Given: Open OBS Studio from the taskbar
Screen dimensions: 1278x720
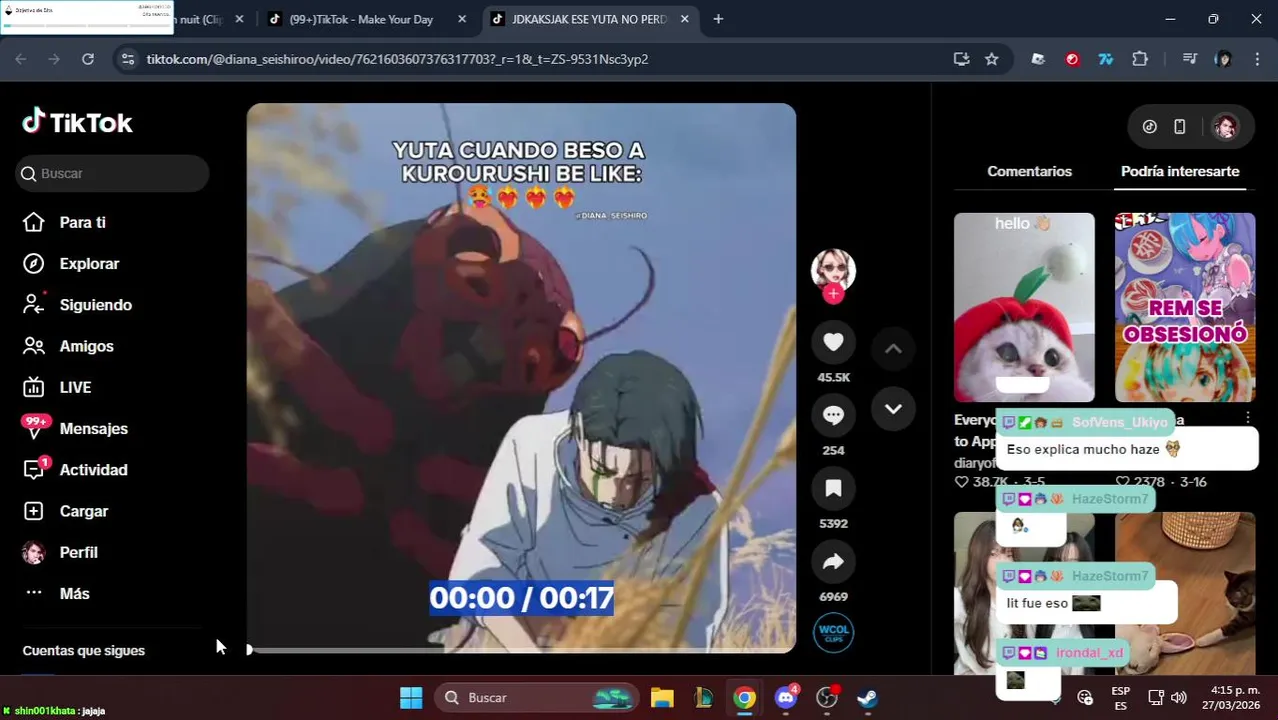Looking at the screenshot, I should [827, 698].
